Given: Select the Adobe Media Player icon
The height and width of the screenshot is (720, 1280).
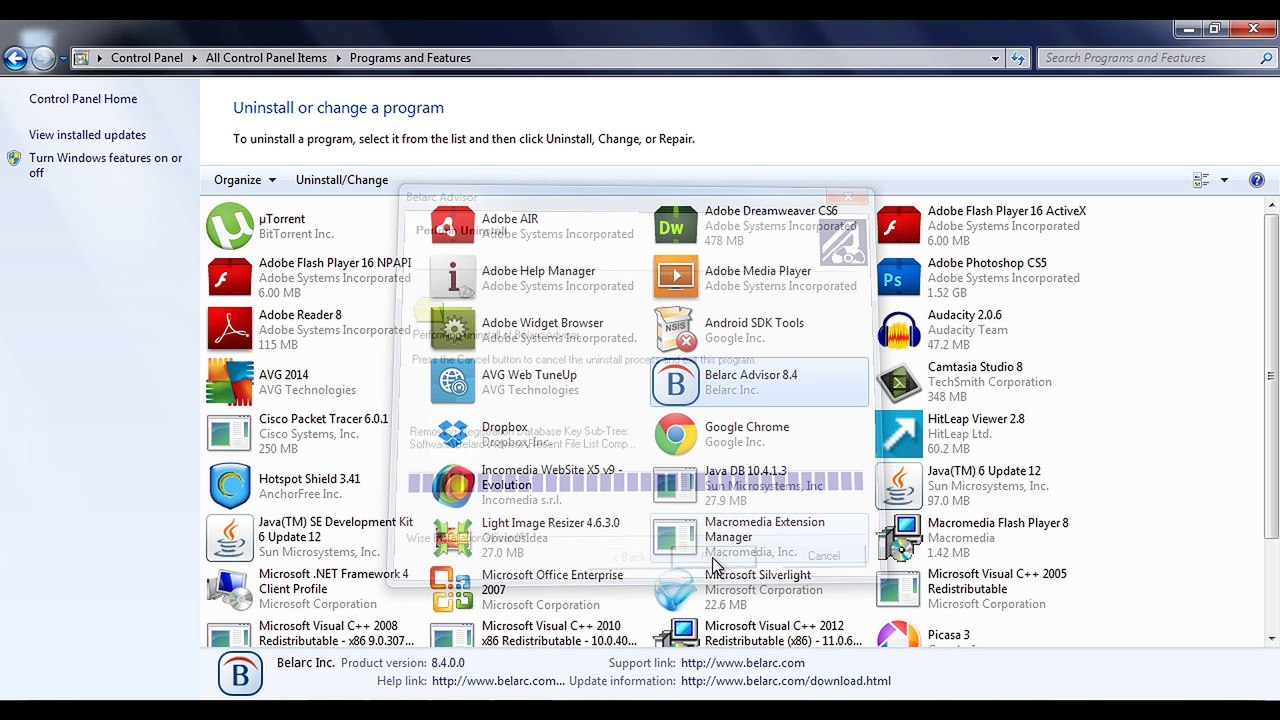Looking at the screenshot, I should pos(675,278).
